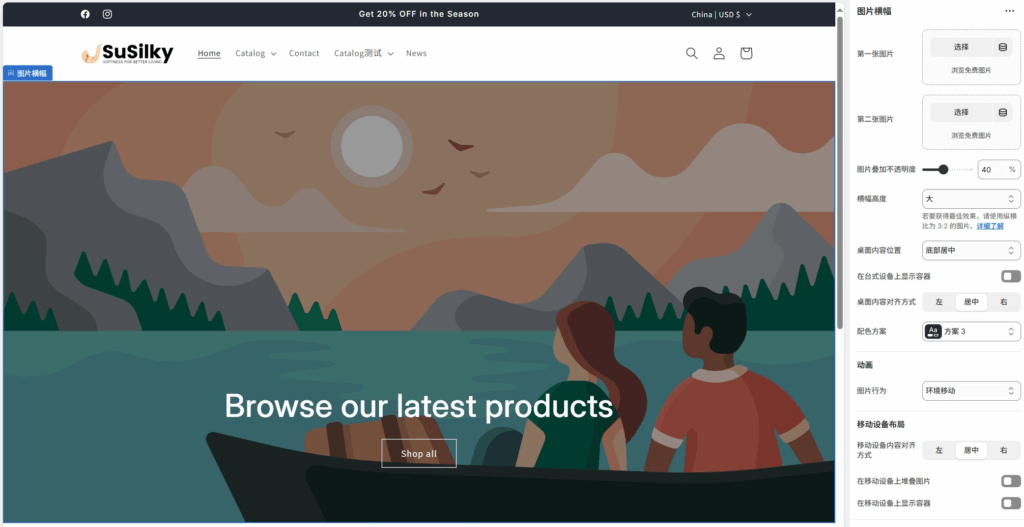Enable 在移动设备上堆叠图片 switch
This screenshot has width=1024, height=527.
1010,481
